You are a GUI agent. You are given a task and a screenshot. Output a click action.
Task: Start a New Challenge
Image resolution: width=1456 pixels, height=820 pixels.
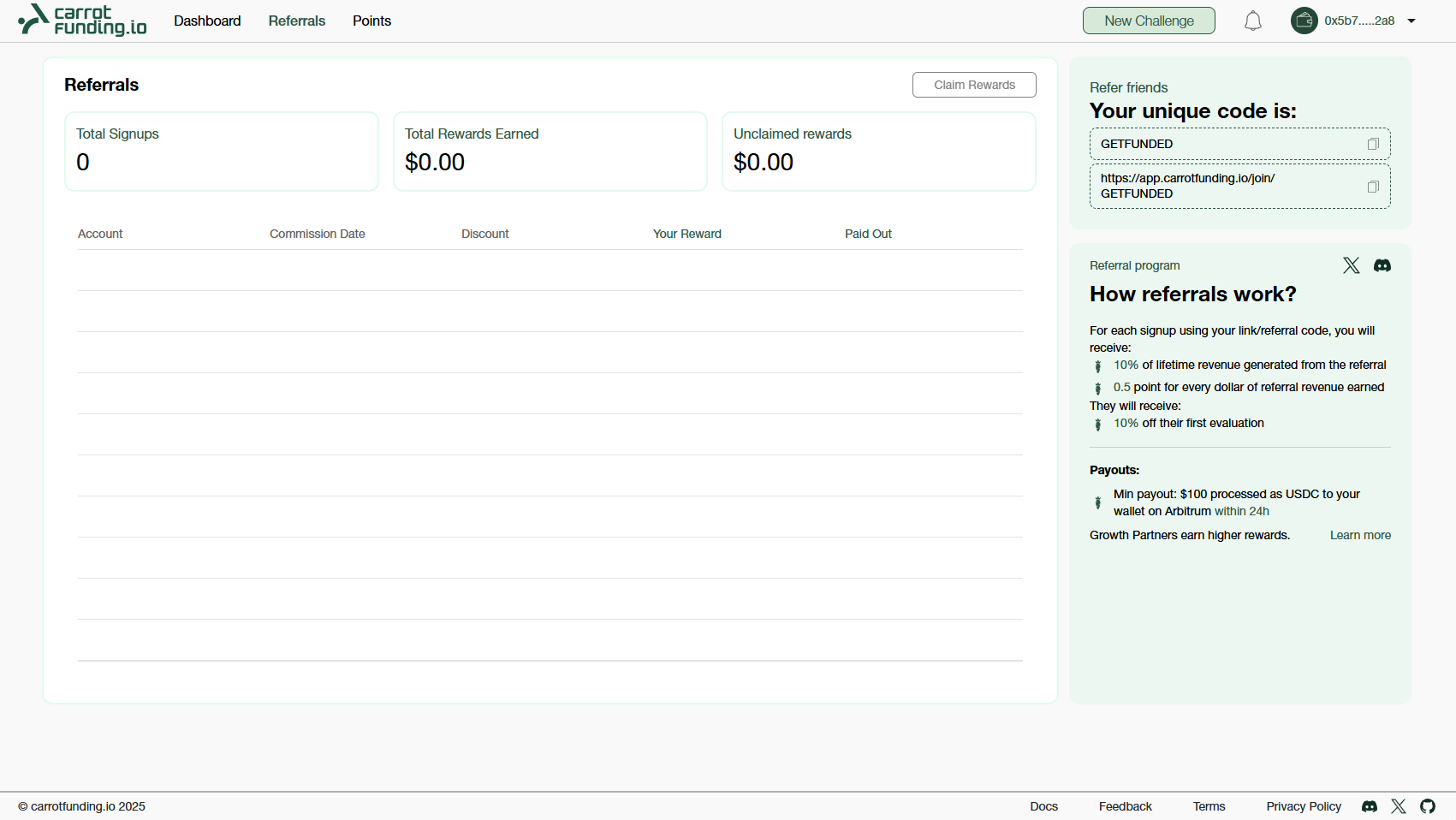1149,21
